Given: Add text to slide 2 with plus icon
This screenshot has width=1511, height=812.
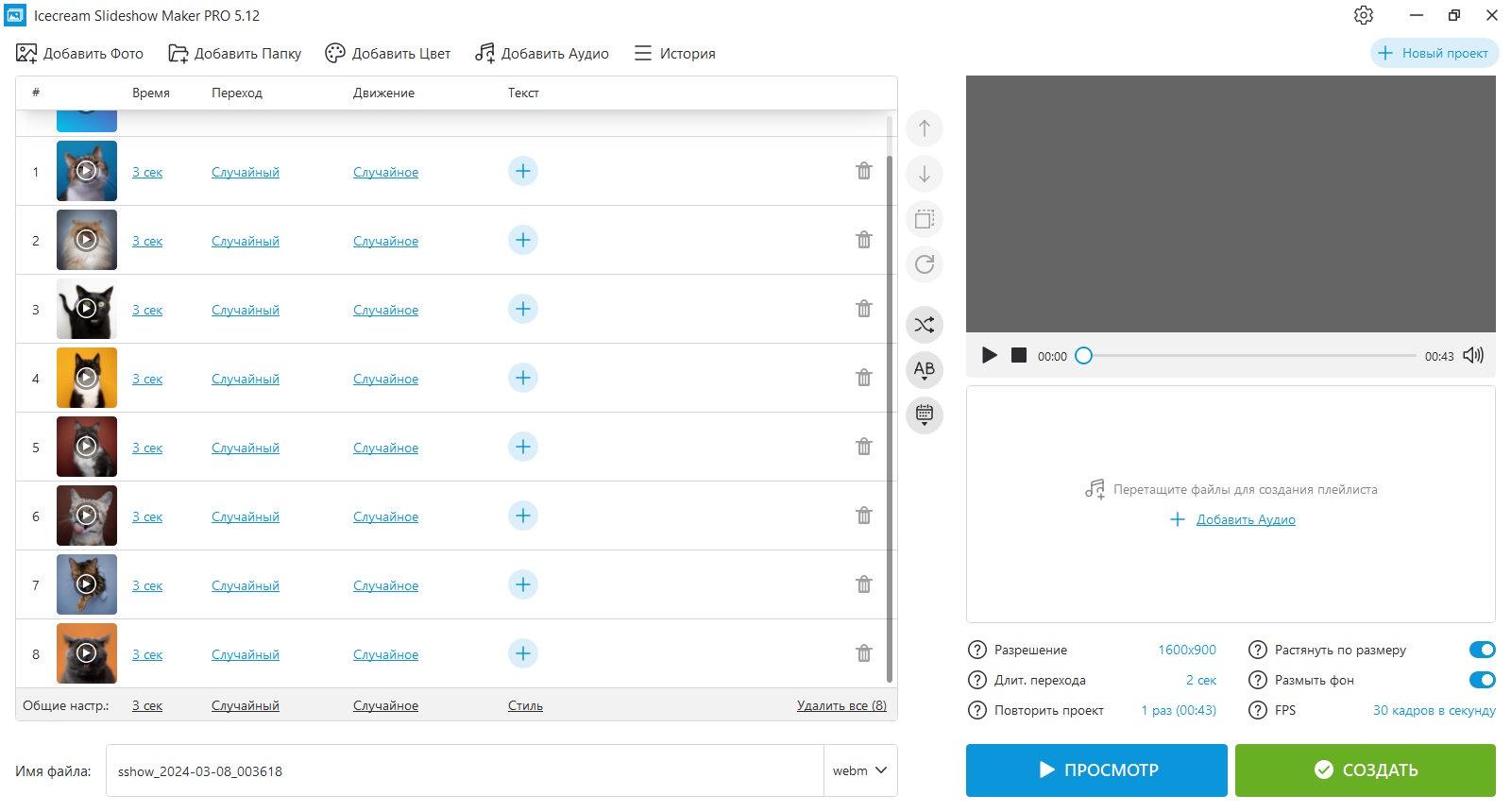Looking at the screenshot, I should tap(523, 240).
